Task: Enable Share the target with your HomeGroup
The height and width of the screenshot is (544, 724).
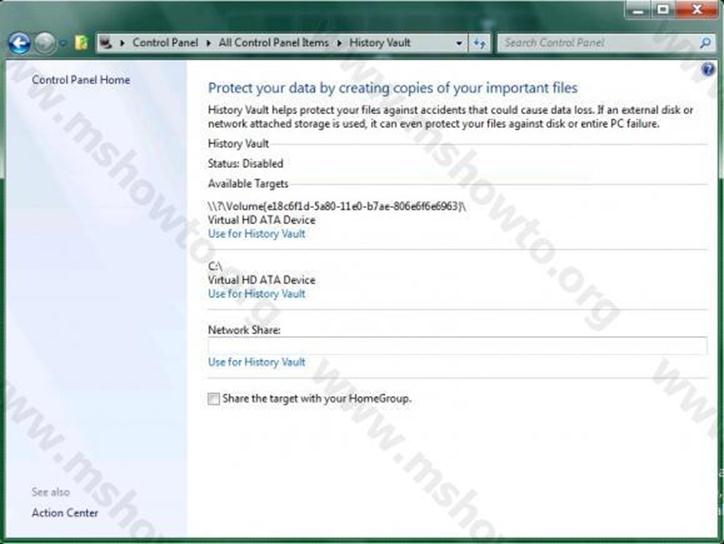Action: [213, 399]
